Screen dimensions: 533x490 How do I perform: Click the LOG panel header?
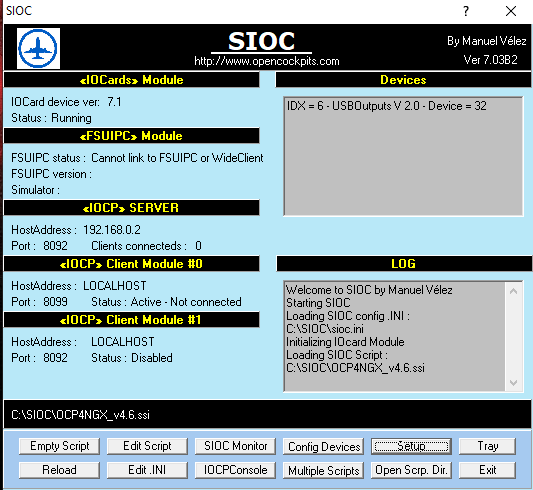point(404,264)
